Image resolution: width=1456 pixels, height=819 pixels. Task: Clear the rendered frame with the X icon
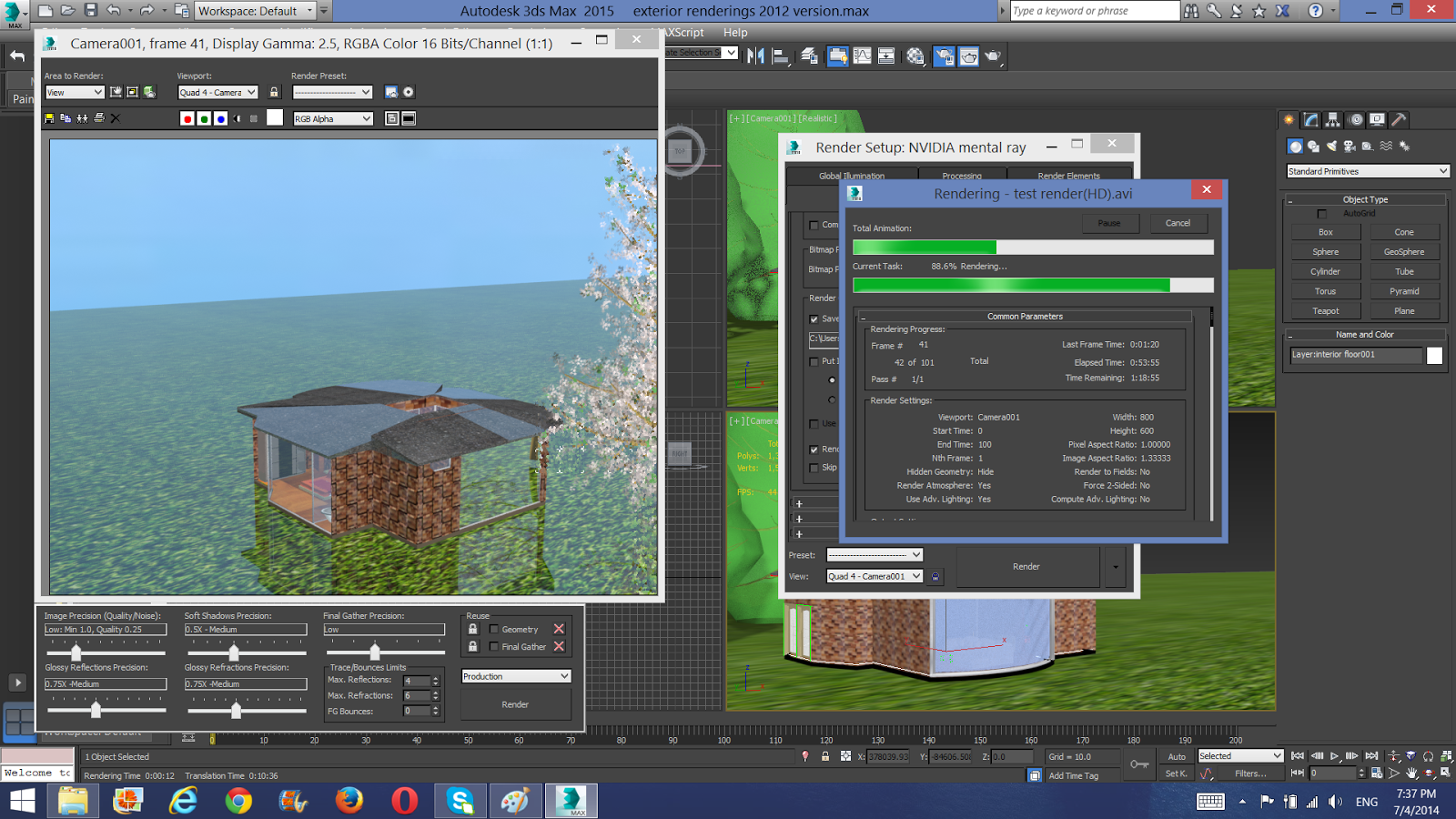point(116,118)
